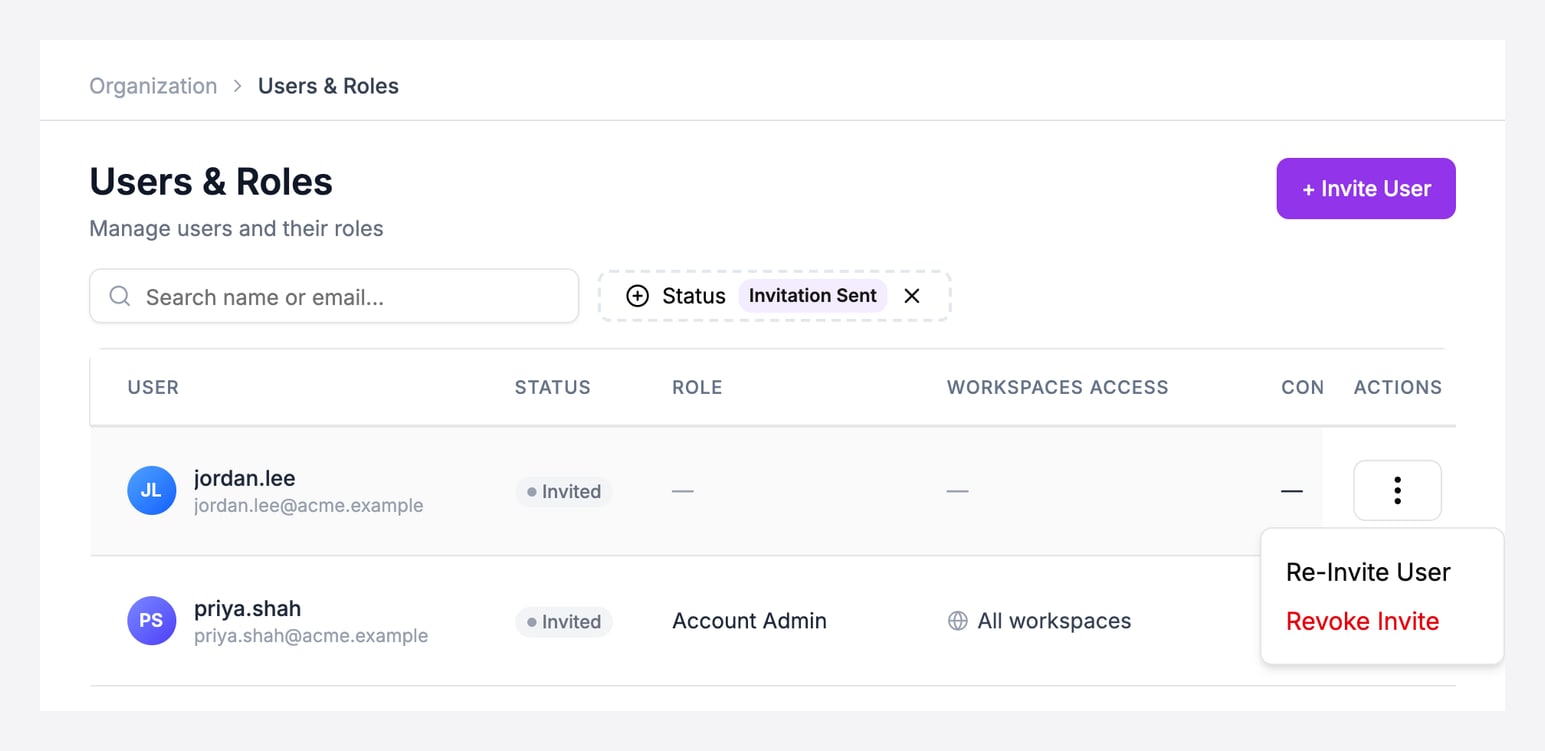
Task: Click the PS avatar for priya.shah
Action: click(151, 621)
